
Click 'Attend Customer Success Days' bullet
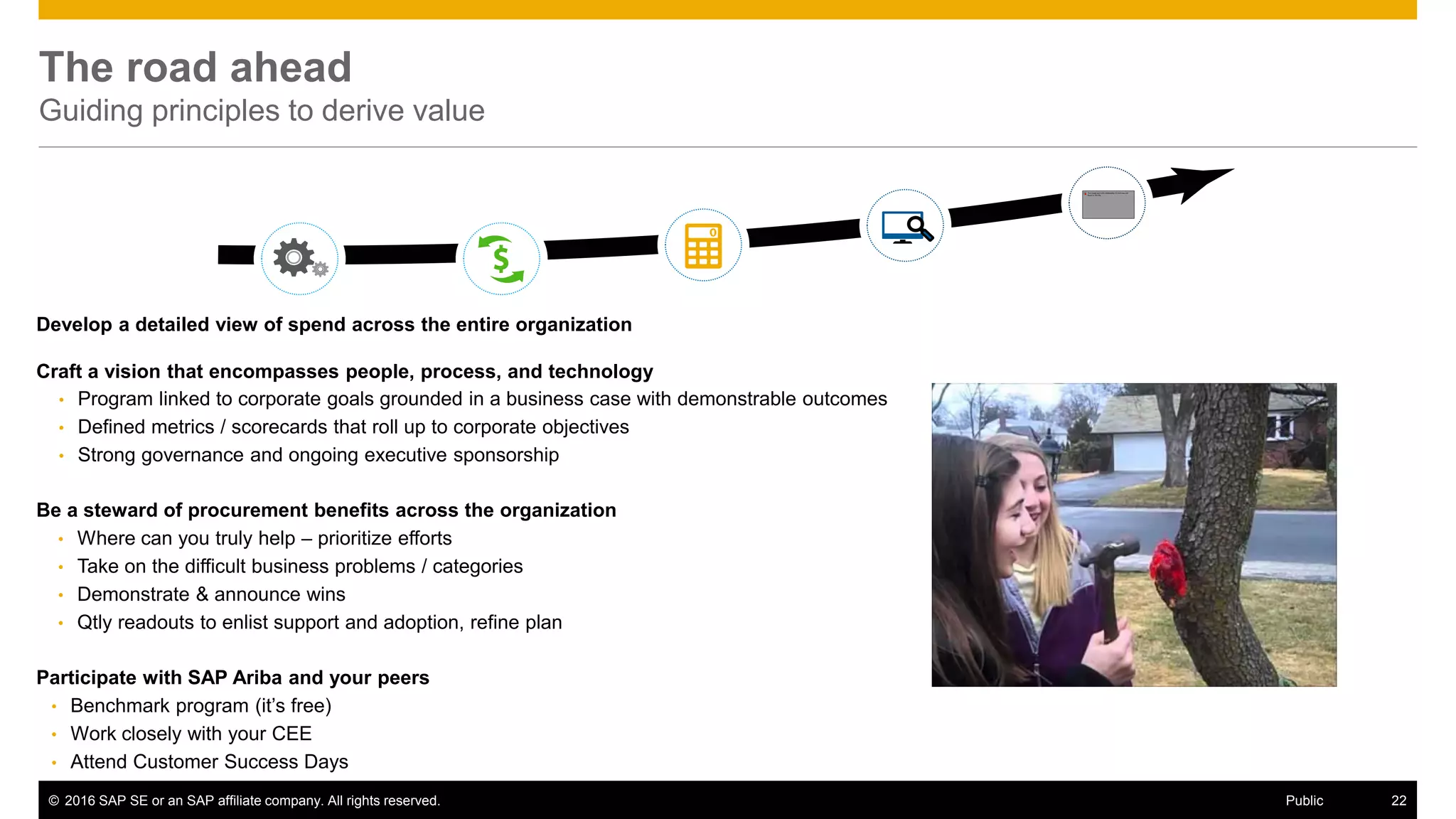pos(209,762)
